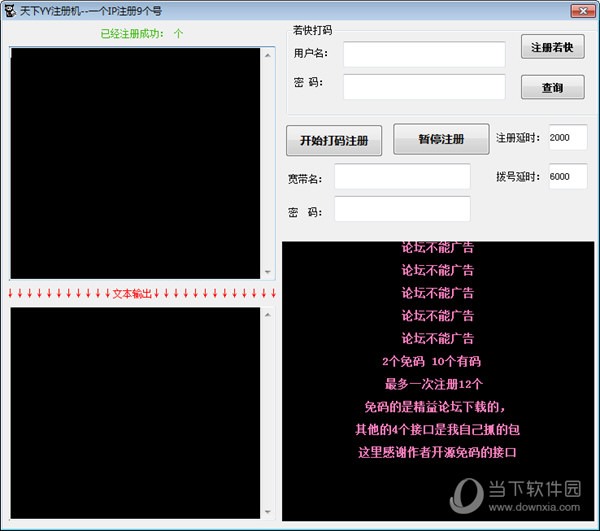Click the 注册延时 value 2000 field
Screen dimensions: 600x531
click(x=568, y=137)
